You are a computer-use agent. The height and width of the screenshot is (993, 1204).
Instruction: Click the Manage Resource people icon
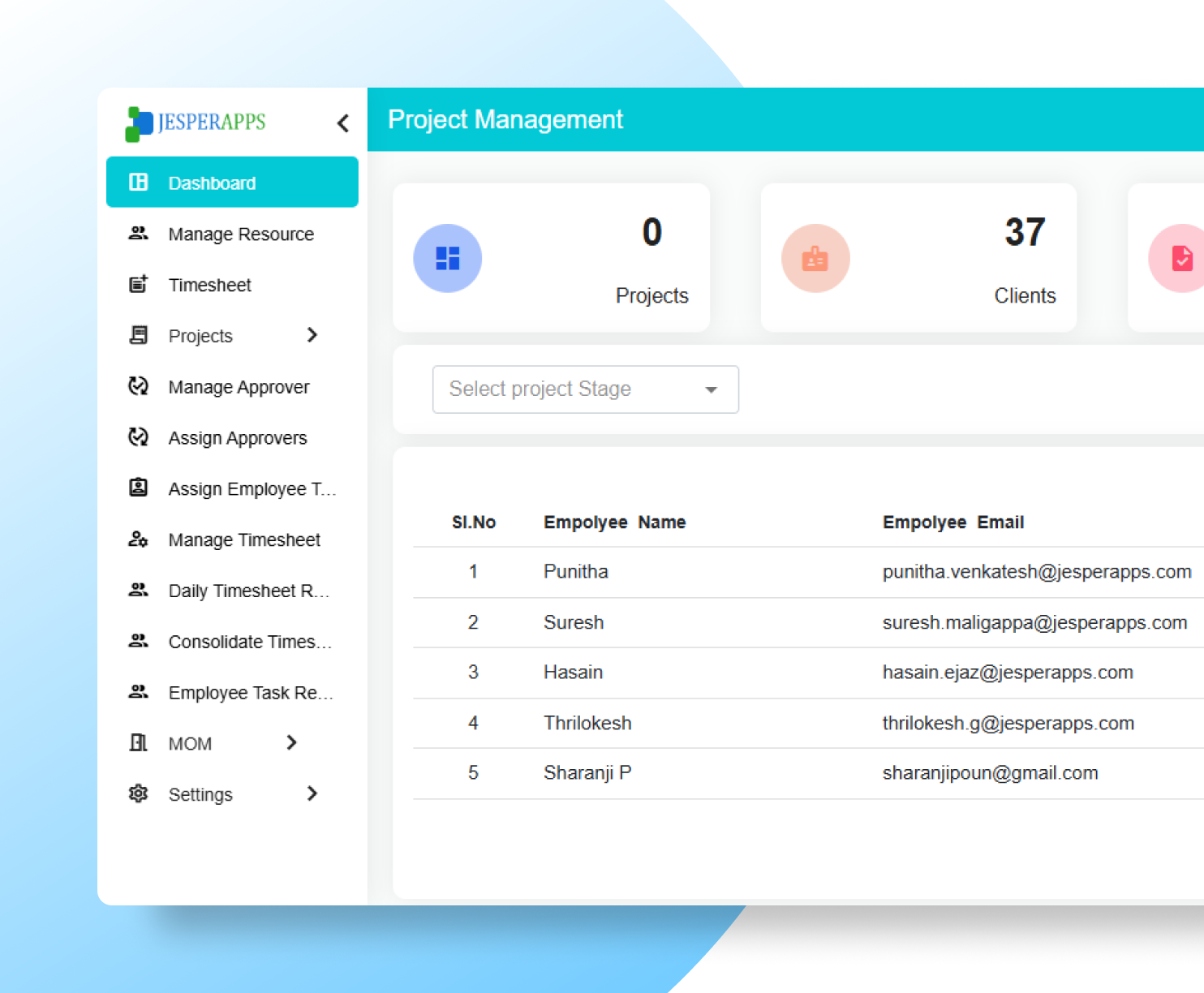click(139, 234)
